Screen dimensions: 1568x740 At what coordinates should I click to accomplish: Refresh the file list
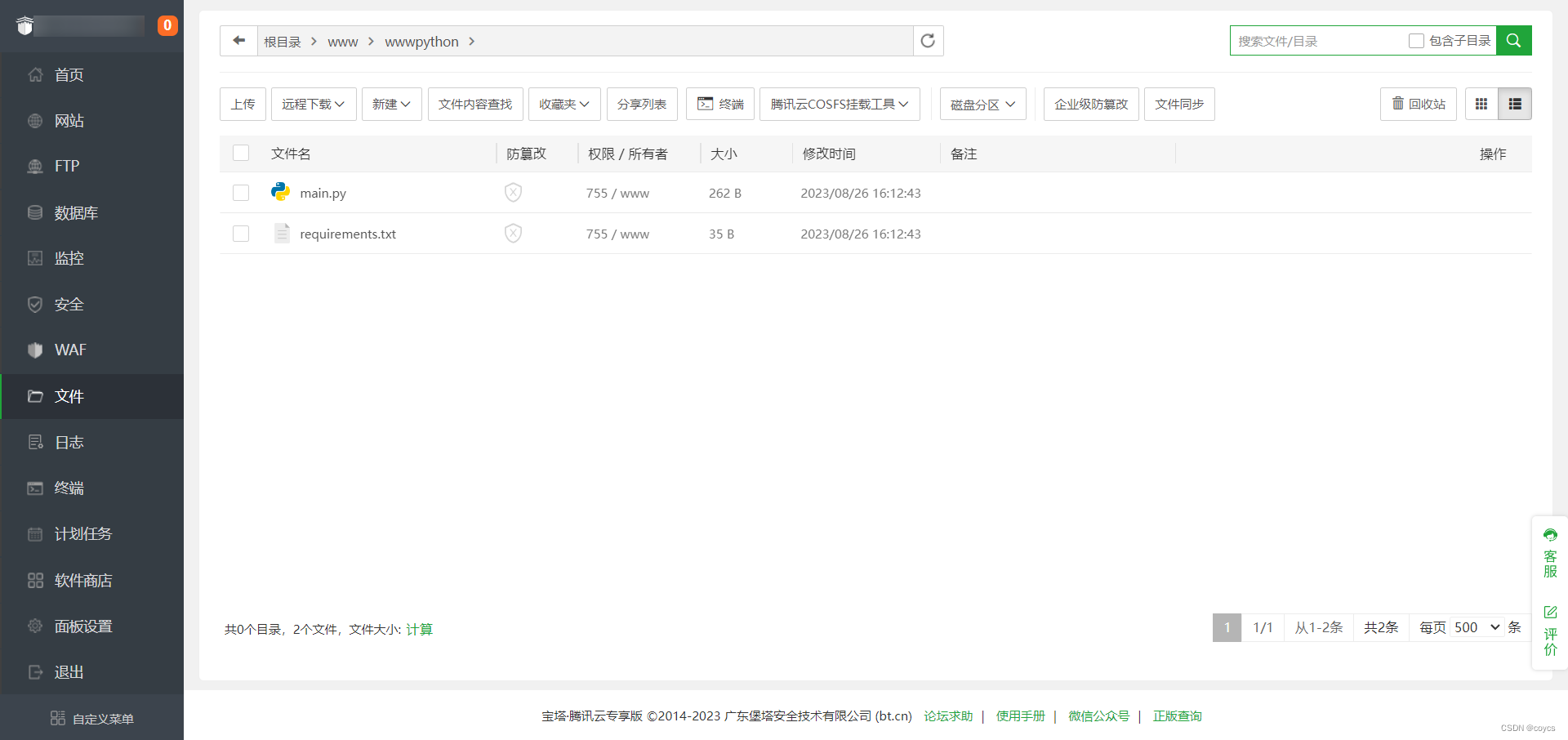pos(928,41)
